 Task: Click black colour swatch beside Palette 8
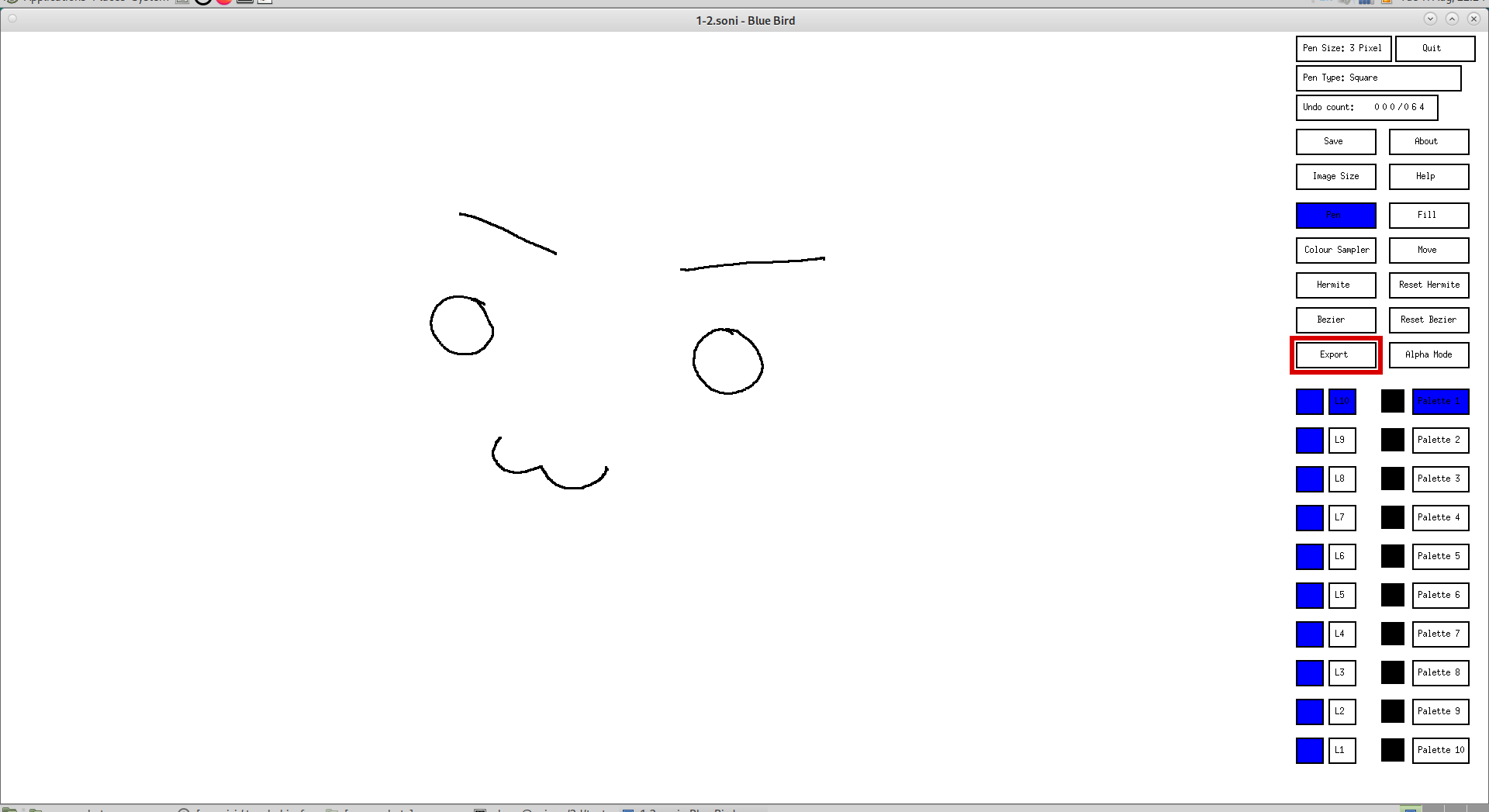1393,672
